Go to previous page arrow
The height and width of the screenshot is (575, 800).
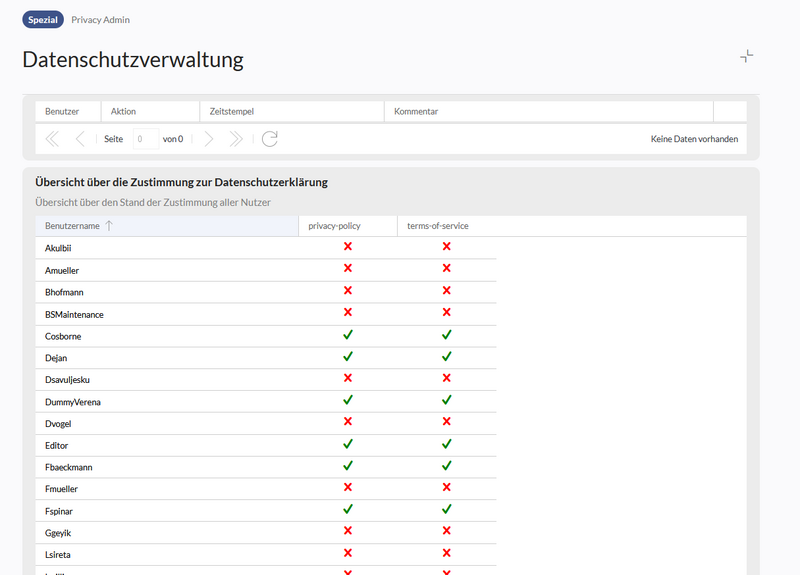coord(80,139)
